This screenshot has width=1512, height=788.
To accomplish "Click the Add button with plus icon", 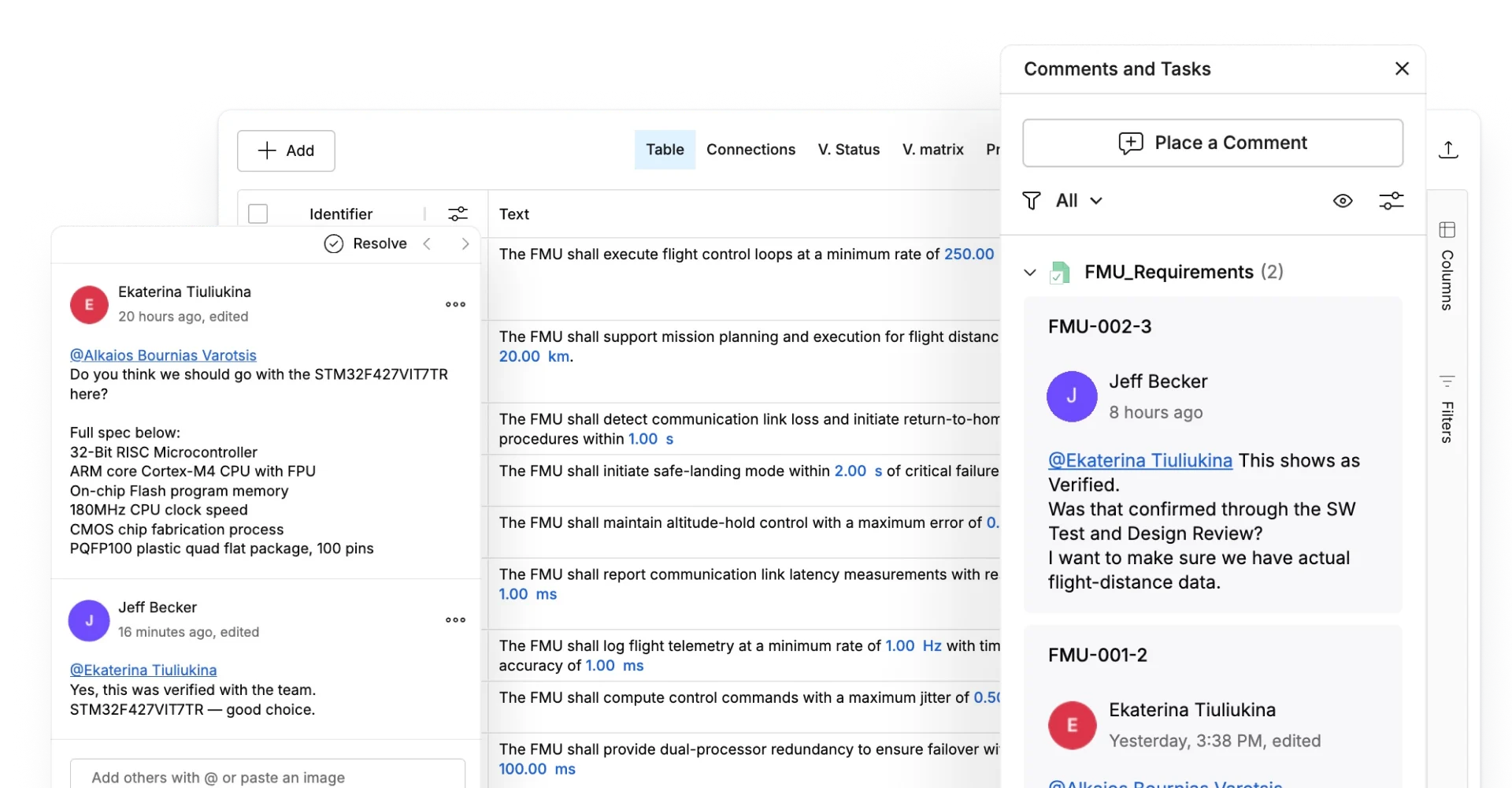I will pyautogui.click(x=286, y=151).
